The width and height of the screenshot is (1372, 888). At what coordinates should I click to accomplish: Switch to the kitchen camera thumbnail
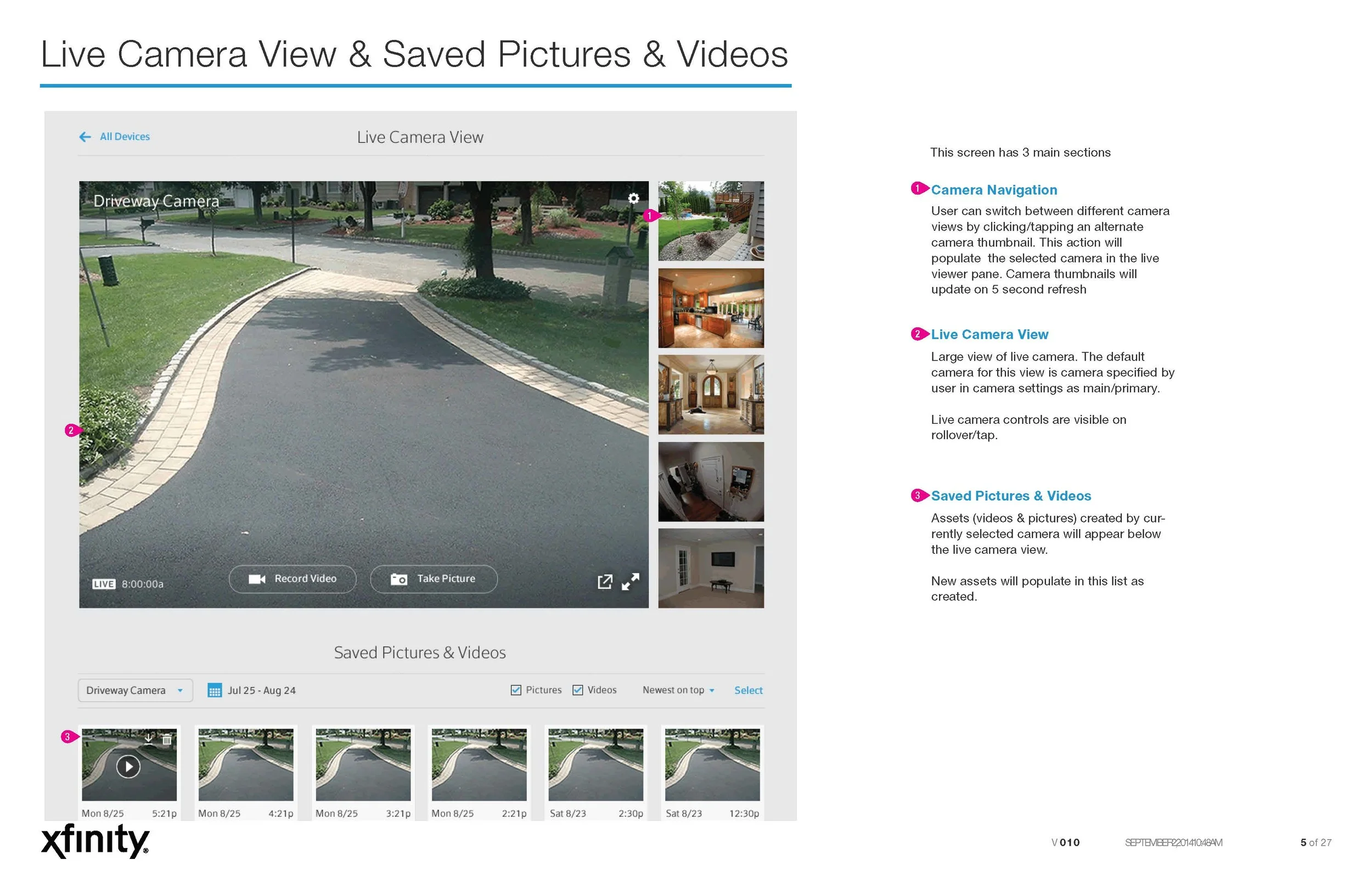tap(711, 307)
